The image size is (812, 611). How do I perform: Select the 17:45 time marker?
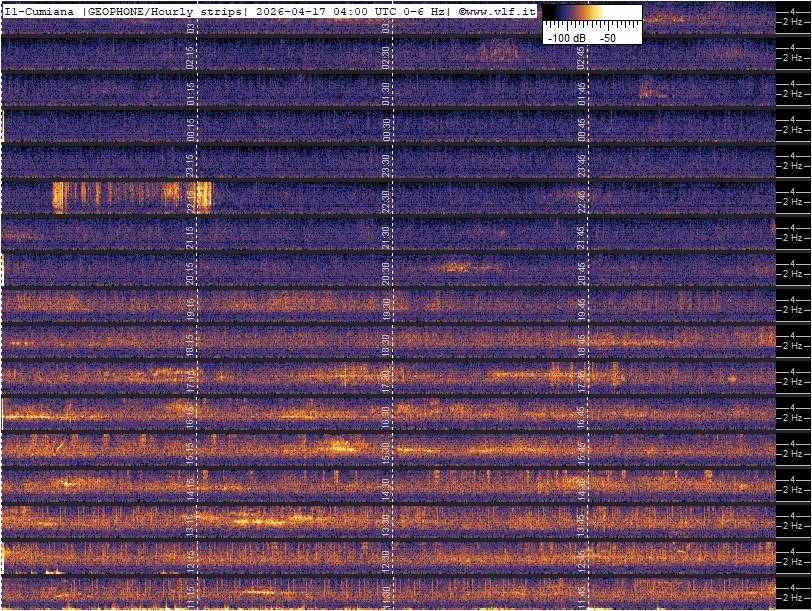[x=581, y=380]
